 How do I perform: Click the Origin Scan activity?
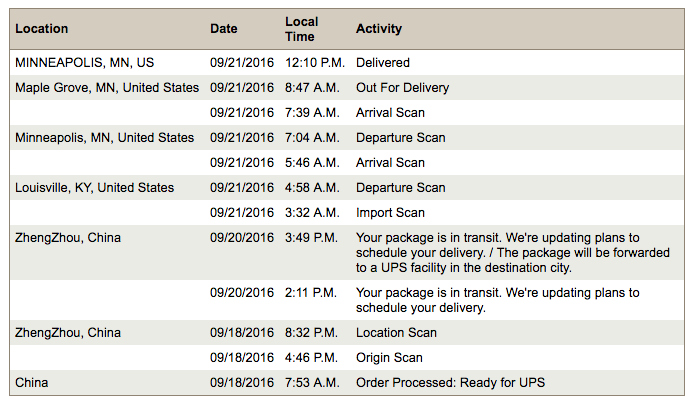(x=389, y=358)
